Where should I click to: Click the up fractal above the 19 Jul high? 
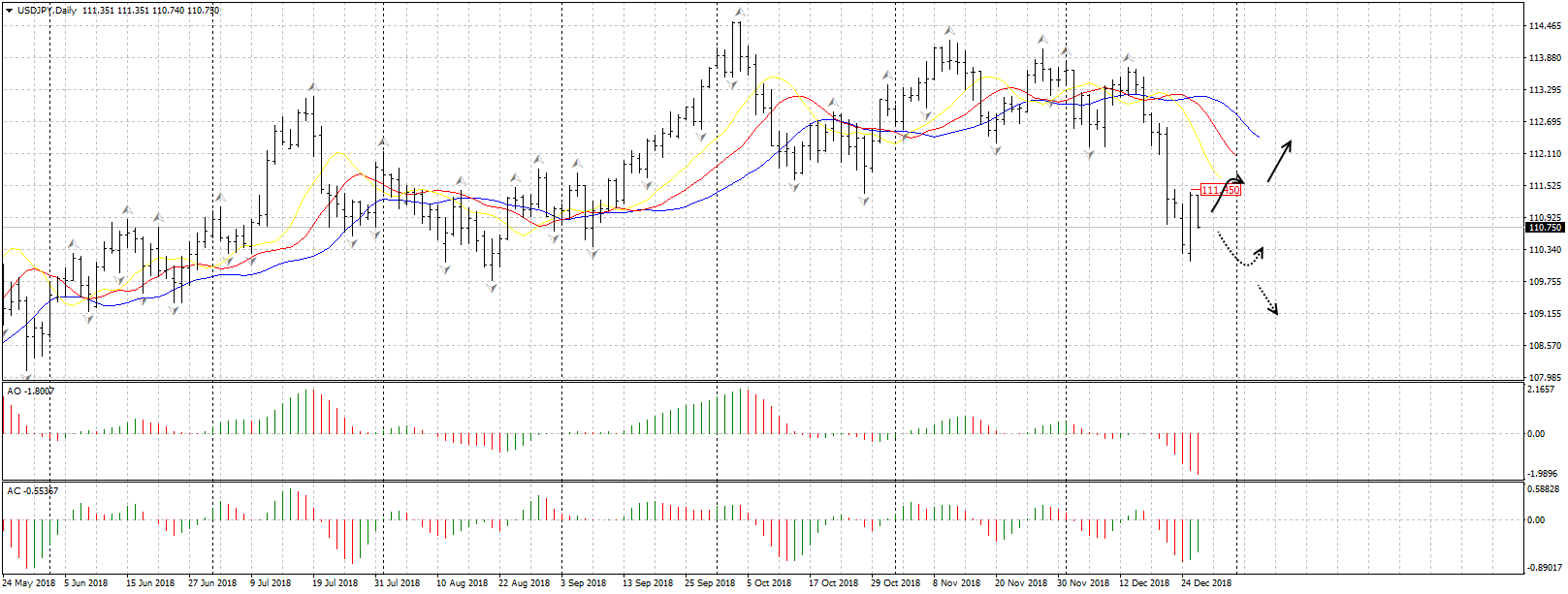click(312, 86)
